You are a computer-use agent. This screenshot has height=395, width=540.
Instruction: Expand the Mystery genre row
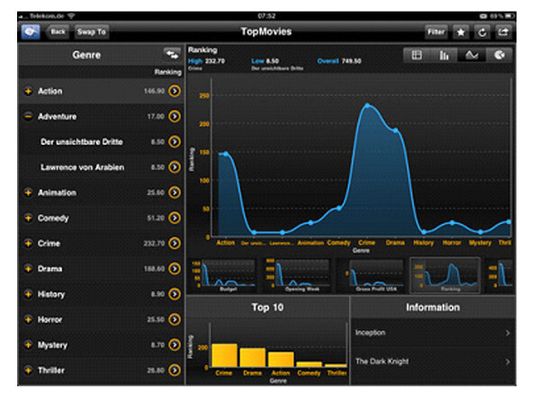[28, 345]
